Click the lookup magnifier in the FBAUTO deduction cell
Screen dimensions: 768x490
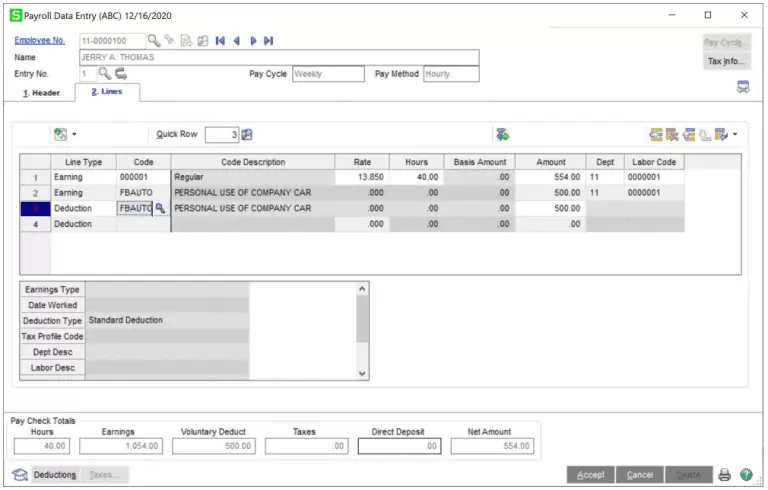(160, 208)
